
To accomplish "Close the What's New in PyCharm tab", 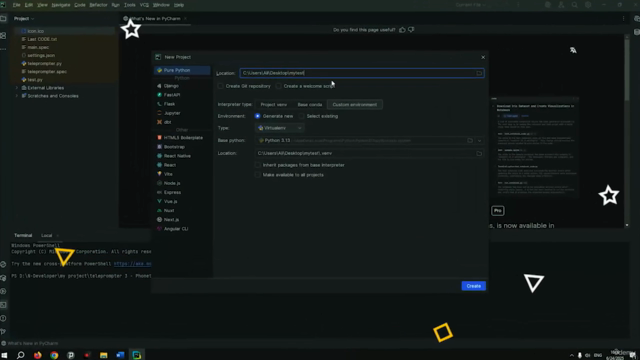I will (185, 19).
